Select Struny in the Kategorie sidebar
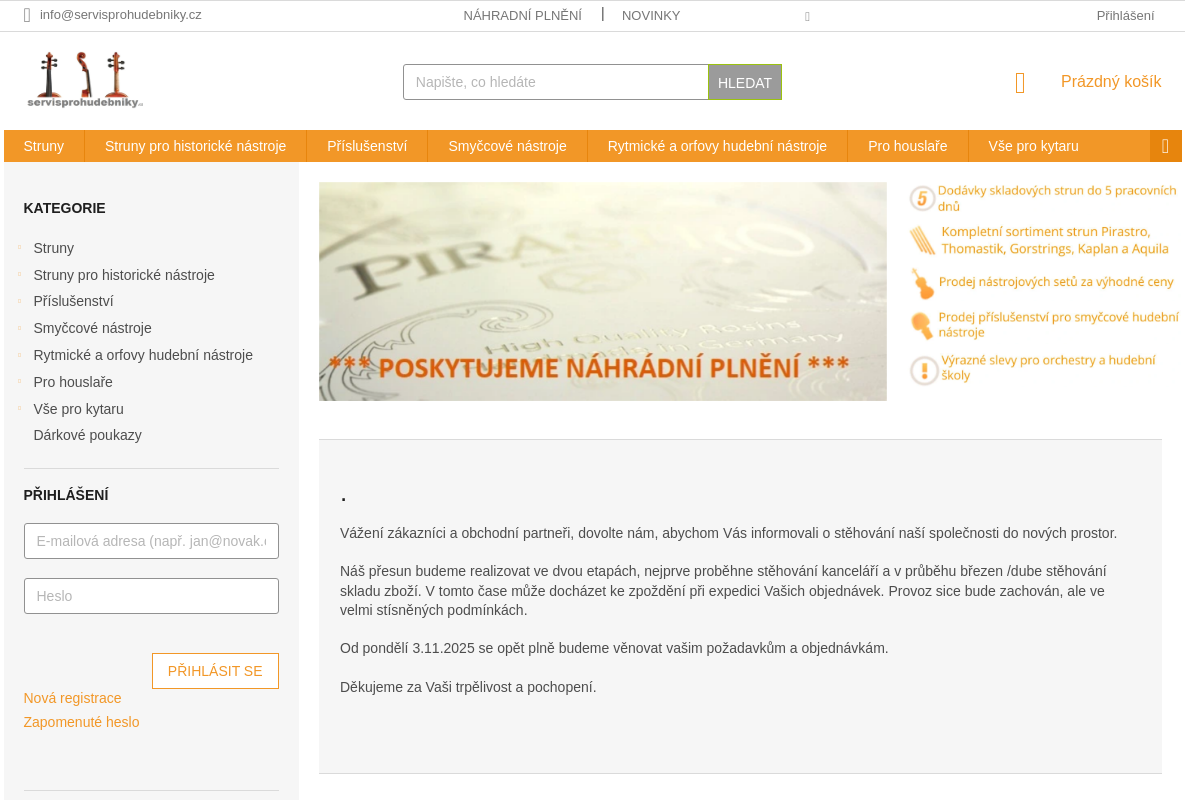The height and width of the screenshot is (800, 1200). click(54, 248)
